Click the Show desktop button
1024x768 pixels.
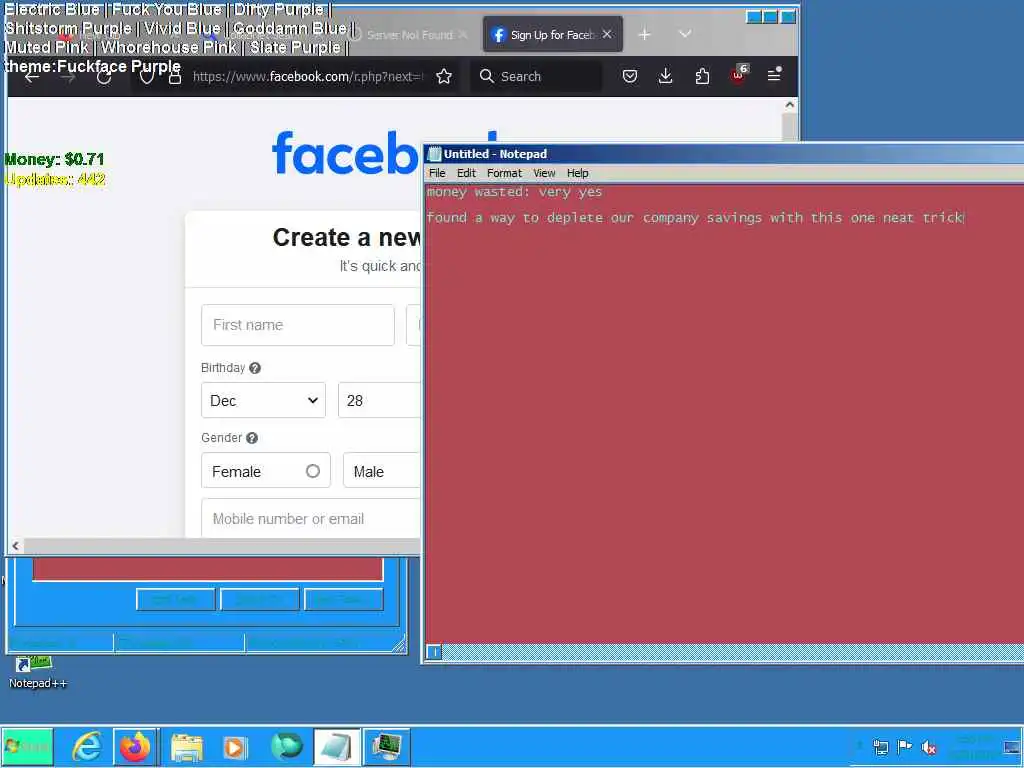[x=1012, y=747]
